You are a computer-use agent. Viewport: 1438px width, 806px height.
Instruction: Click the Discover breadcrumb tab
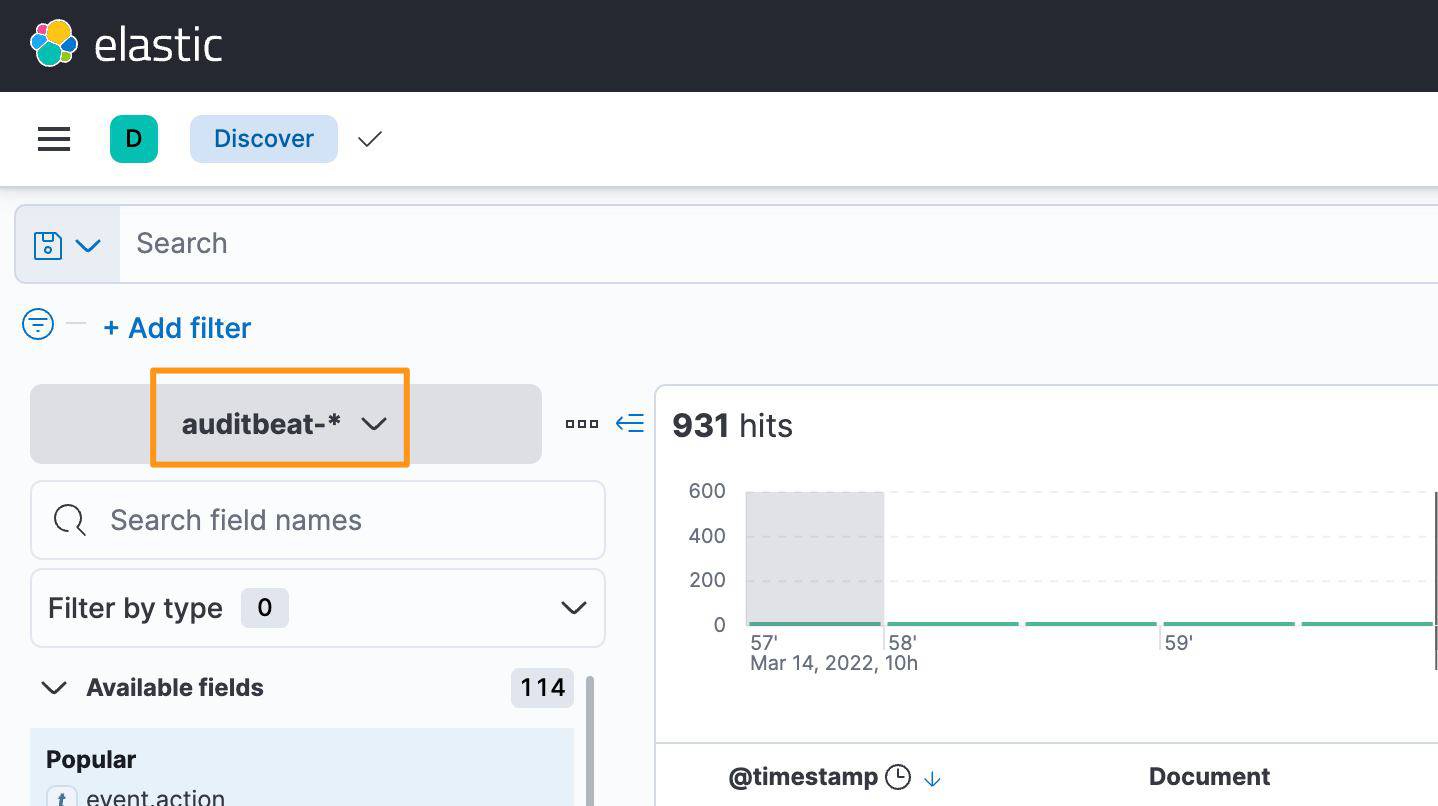264,139
